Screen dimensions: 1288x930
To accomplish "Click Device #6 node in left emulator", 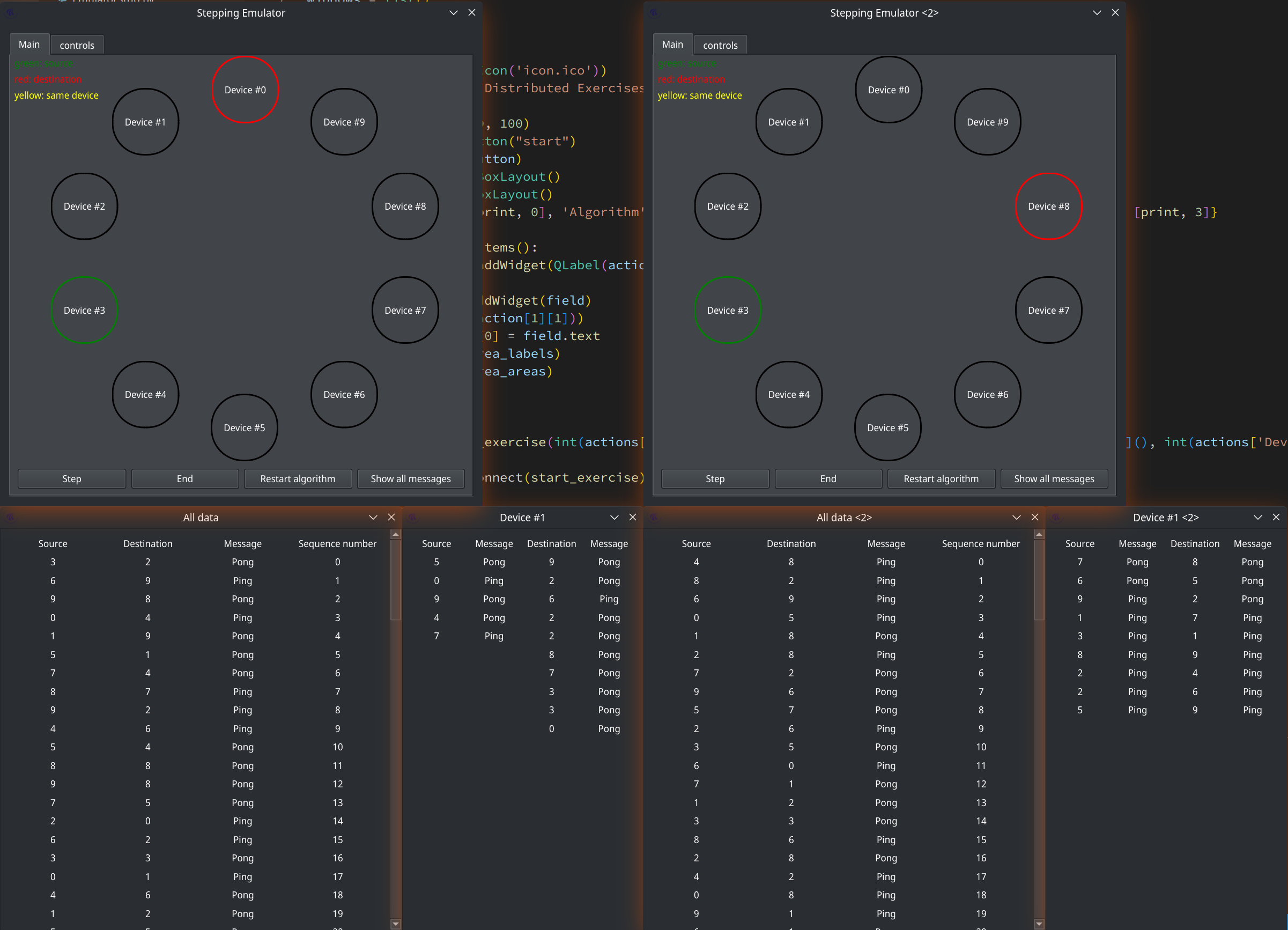I will [344, 394].
